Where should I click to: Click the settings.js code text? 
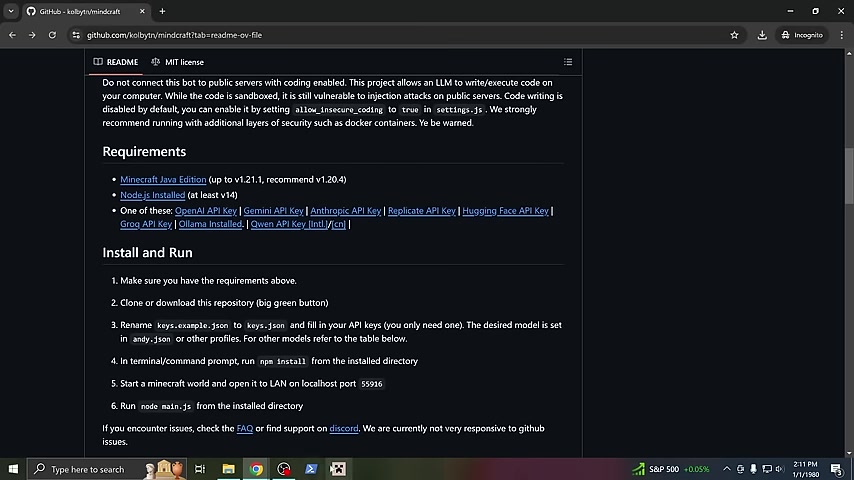[459, 110]
